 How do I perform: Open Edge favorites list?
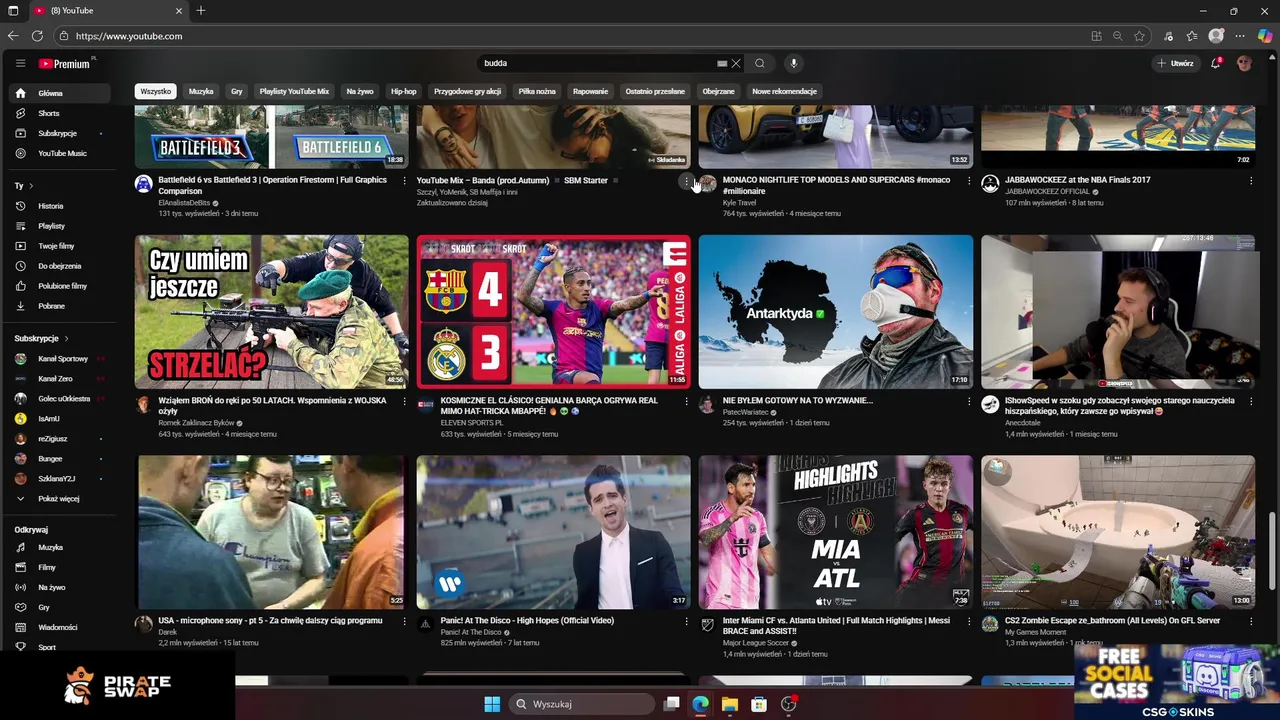point(1192,36)
